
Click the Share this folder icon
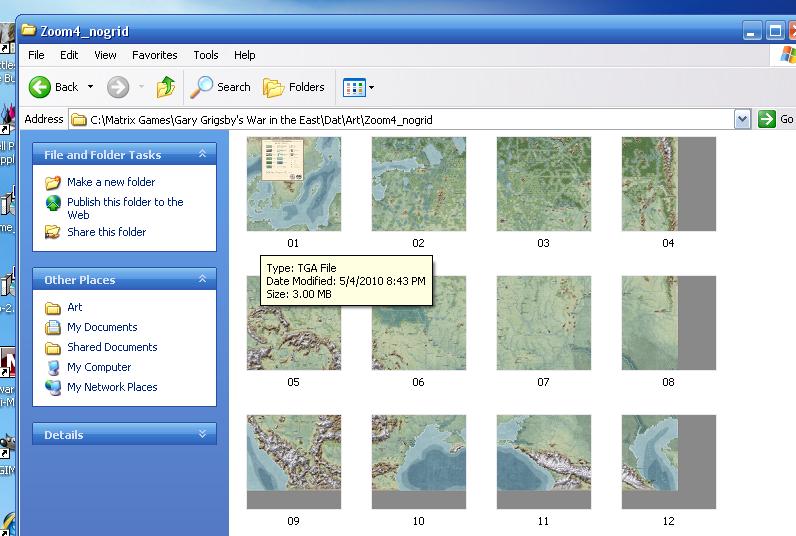pyautogui.click(x=53, y=232)
